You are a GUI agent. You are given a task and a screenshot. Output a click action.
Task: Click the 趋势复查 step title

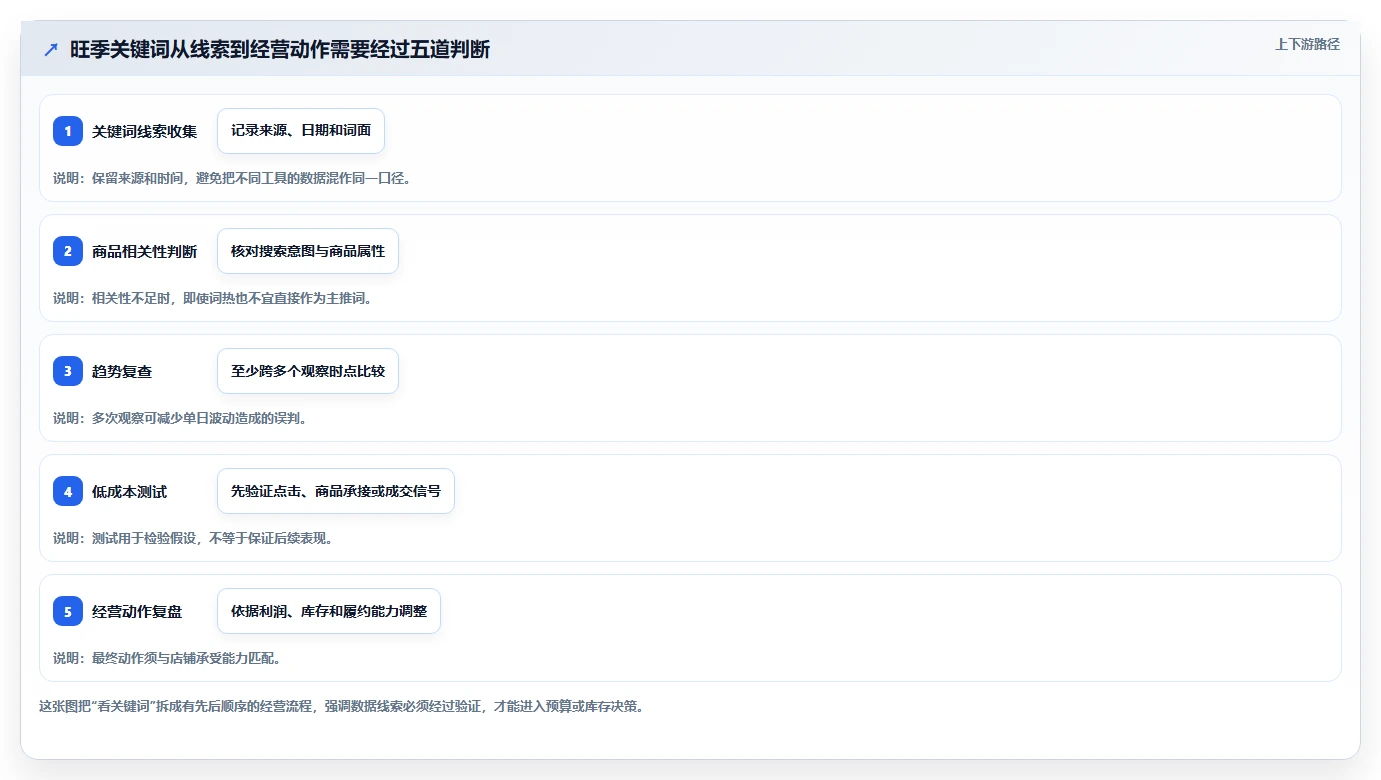point(122,371)
